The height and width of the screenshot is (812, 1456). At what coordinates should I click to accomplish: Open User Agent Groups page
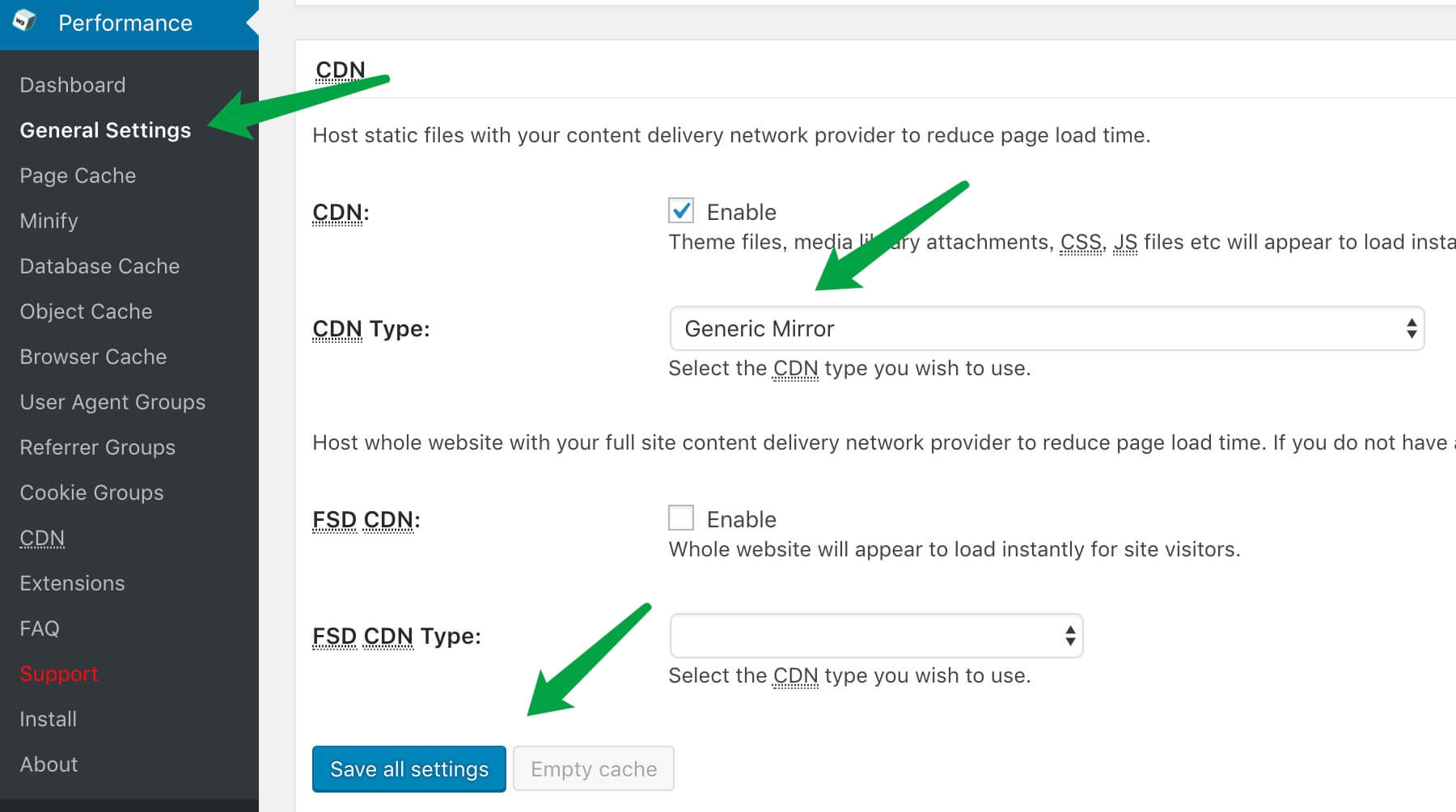[x=112, y=402]
